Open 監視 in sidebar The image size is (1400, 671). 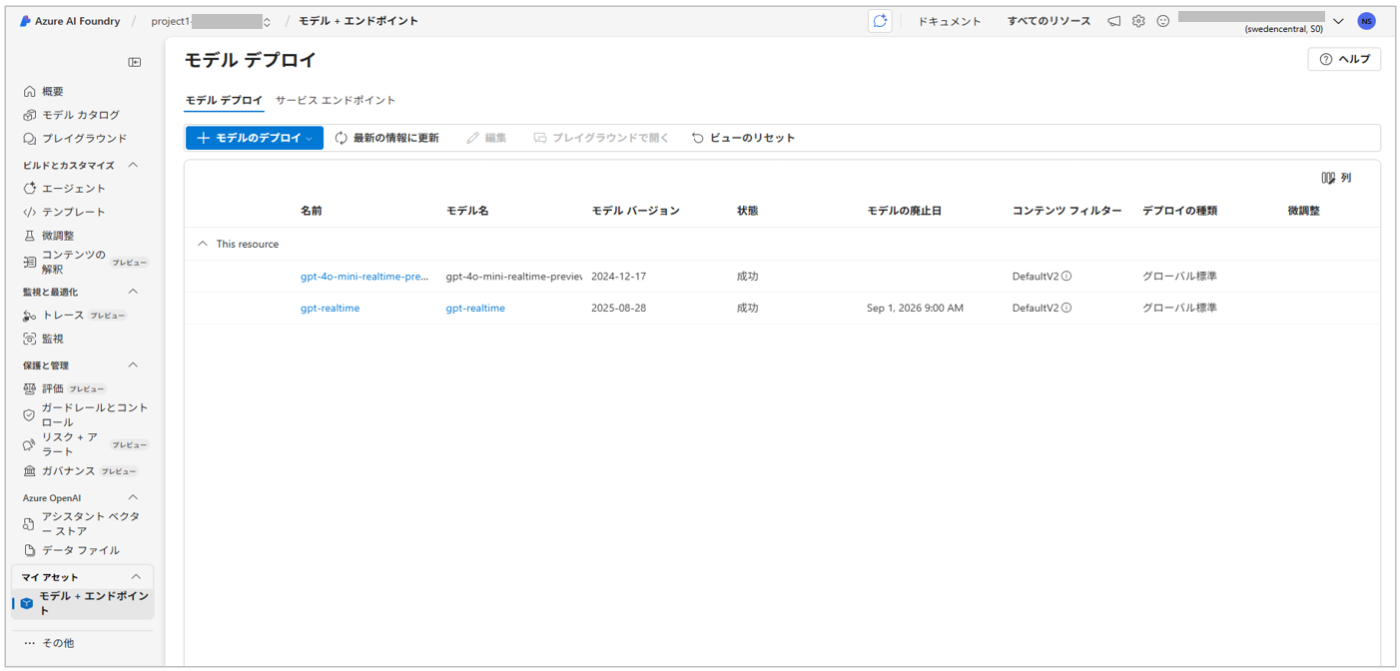[x=43, y=339]
